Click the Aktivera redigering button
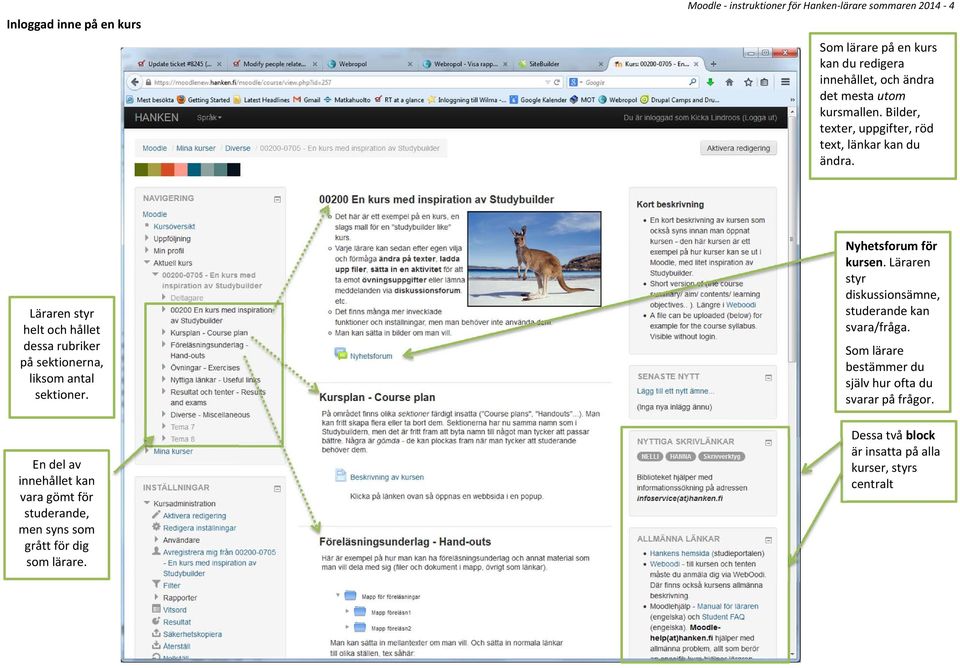The image size is (960, 668). [738, 148]
